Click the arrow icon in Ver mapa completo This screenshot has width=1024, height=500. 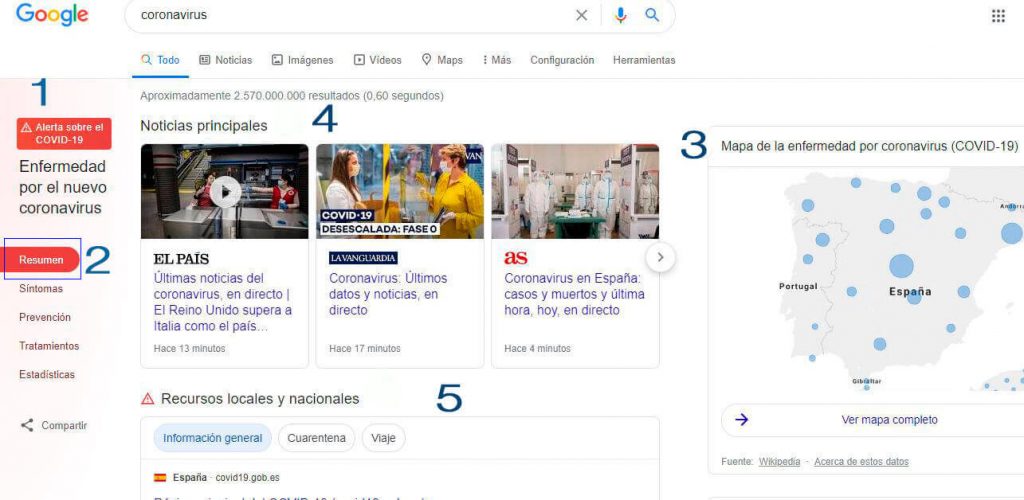pyautogui.click(x=741, y=420)
